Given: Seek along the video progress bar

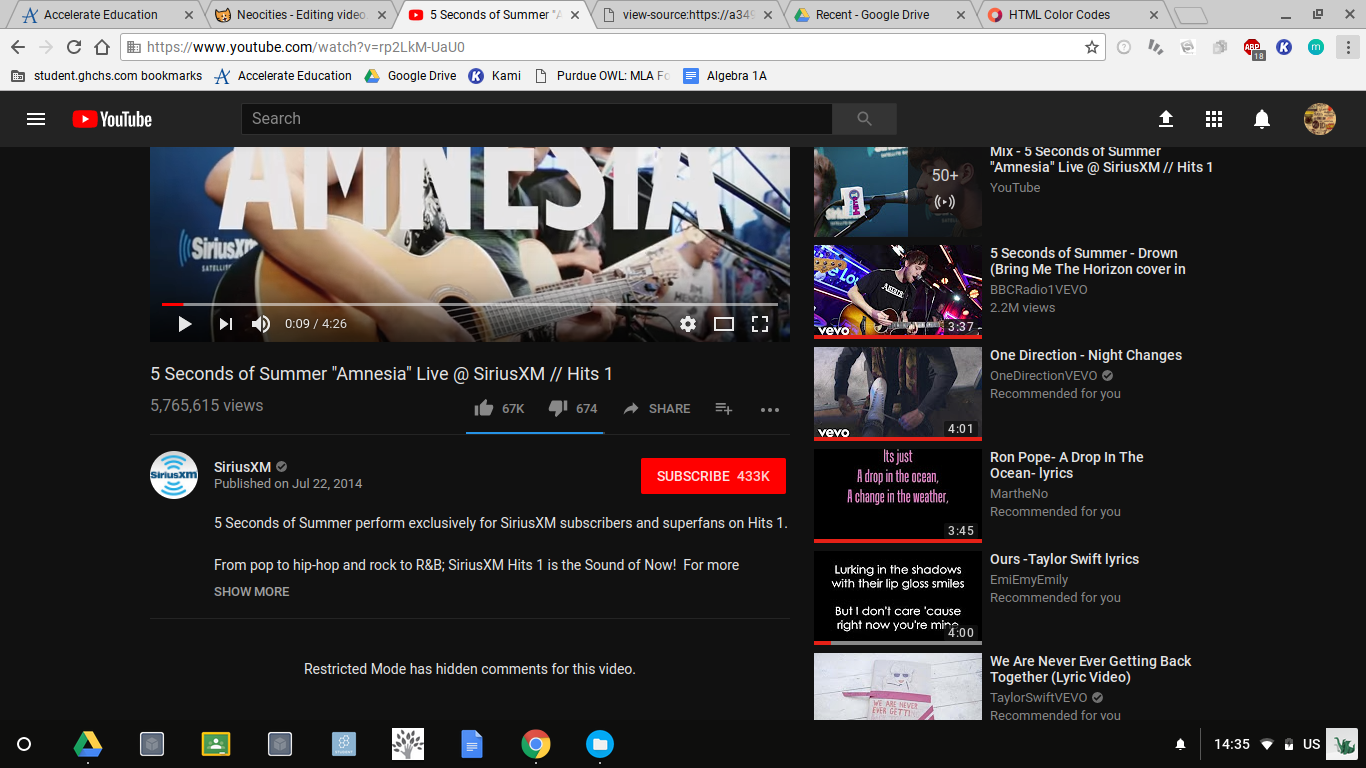Looking at the screenshot, I should point(470,303).
